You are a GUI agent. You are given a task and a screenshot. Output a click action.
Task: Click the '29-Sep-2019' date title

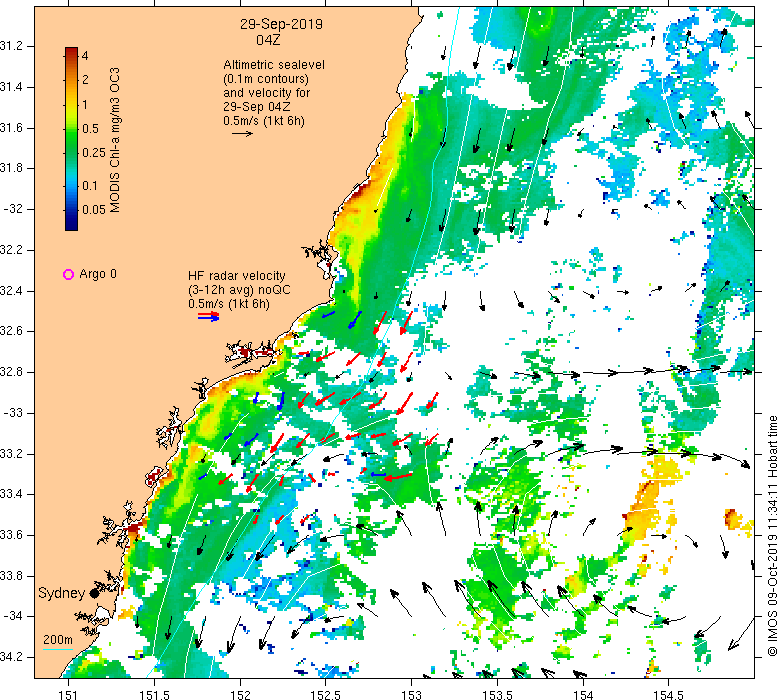281,24
